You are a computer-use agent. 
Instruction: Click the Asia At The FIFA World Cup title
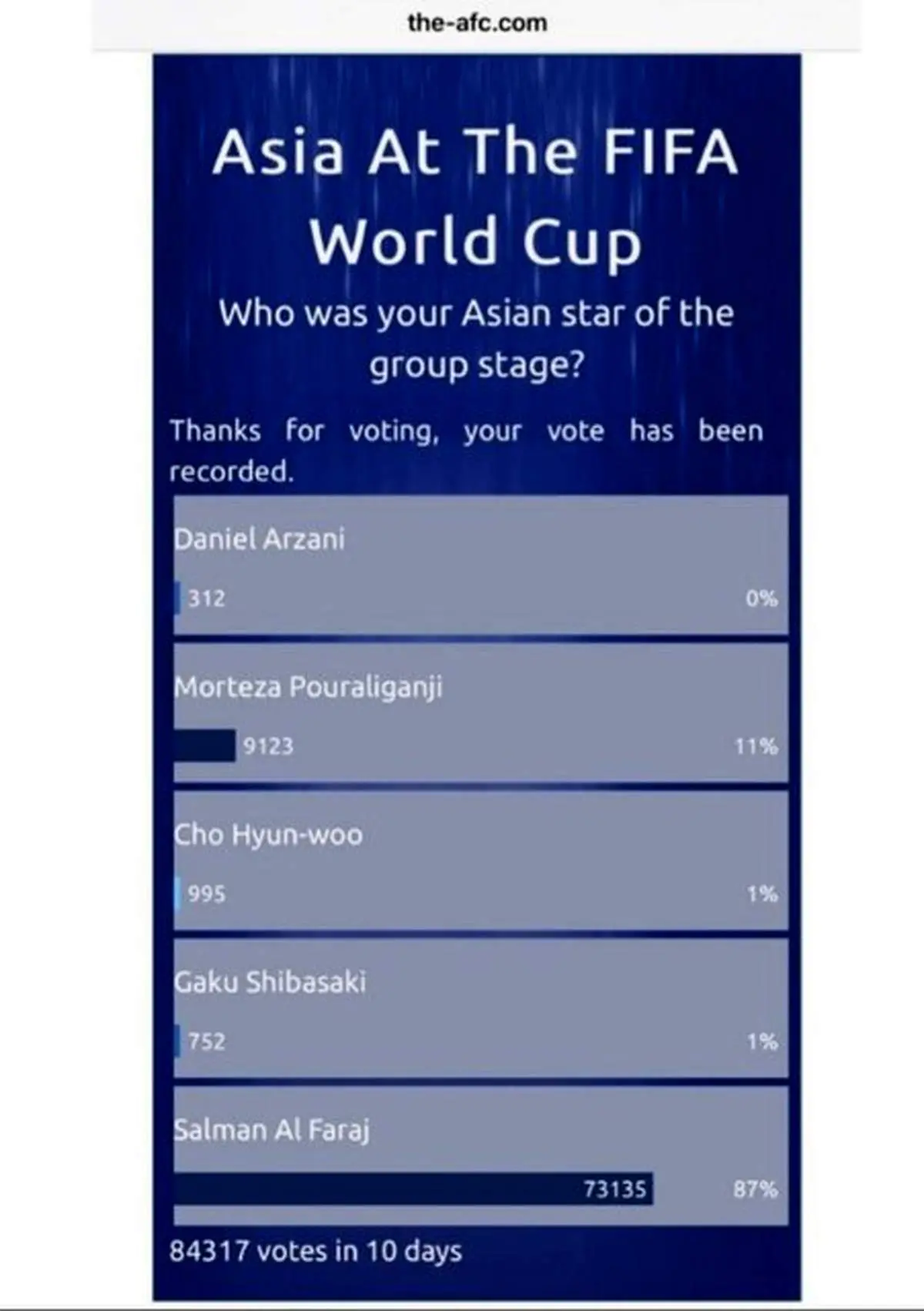pyautogui.click(x=476, y=196)
